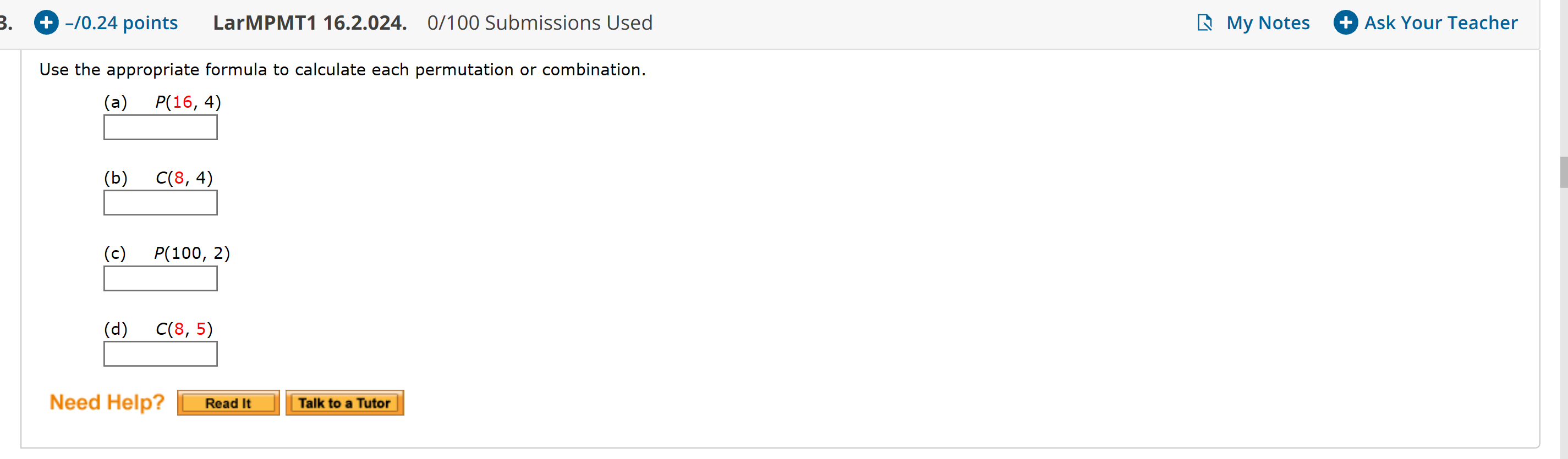
Task: Click the 0/100 Submissions Used text
Action: 539,23
